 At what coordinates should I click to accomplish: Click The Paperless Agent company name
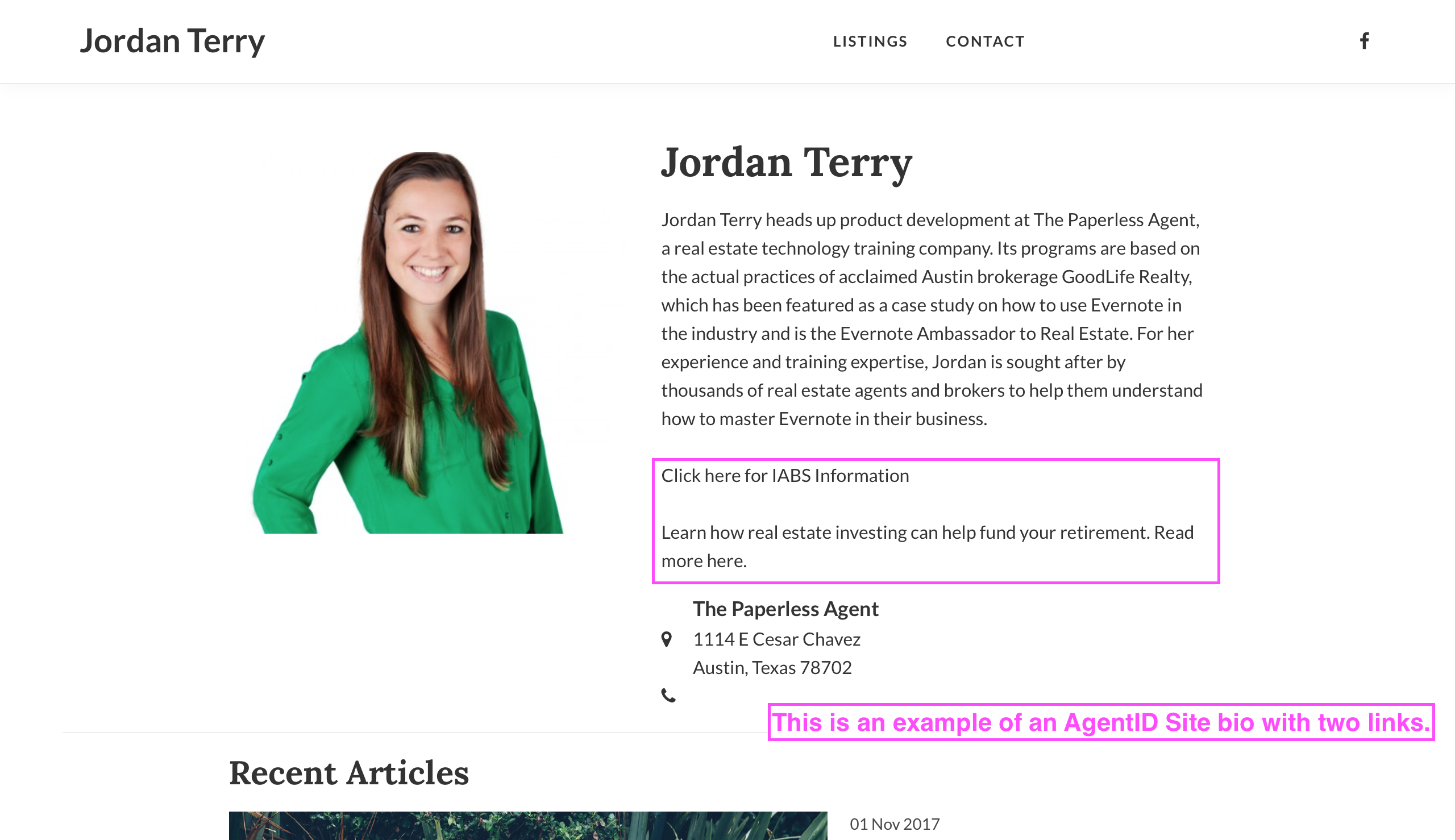pyautogui.click(x=785, y=609)
